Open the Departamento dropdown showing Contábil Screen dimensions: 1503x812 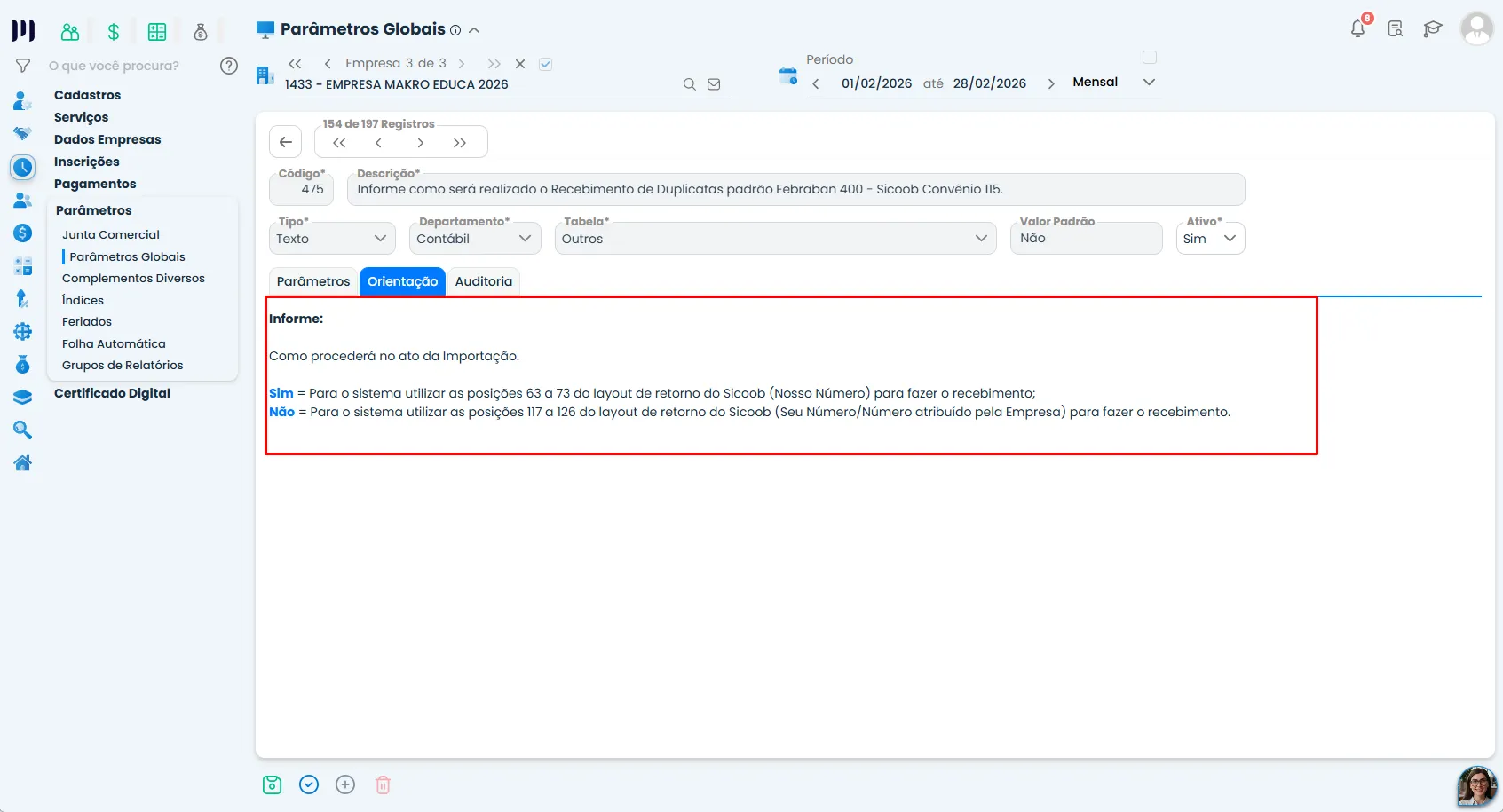pos(475,239)
